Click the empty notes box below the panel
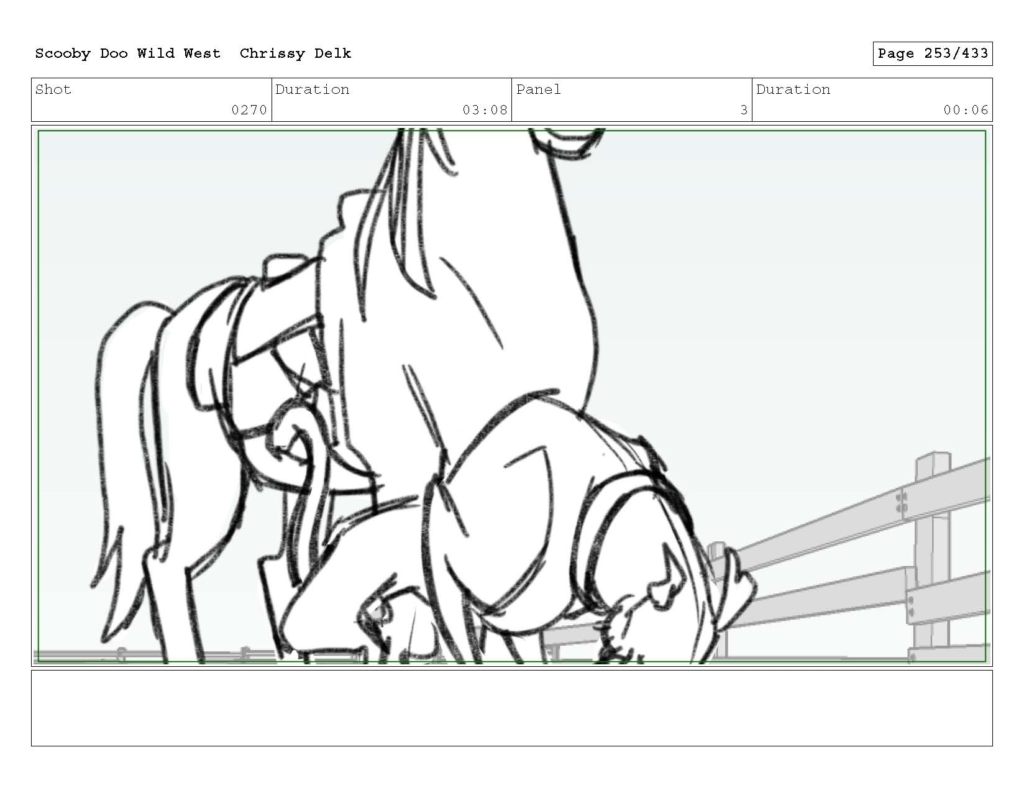 coord(512,708)
